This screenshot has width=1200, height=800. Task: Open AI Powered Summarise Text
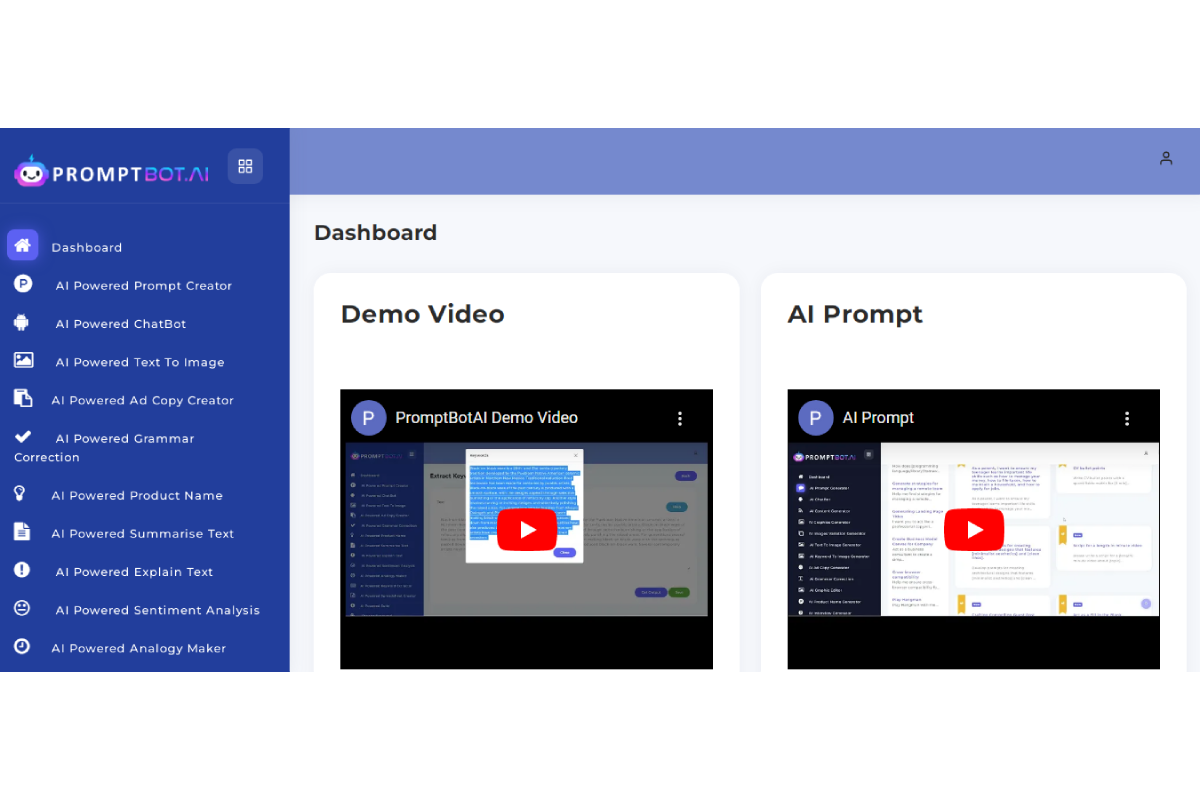(x=145, y=533)
